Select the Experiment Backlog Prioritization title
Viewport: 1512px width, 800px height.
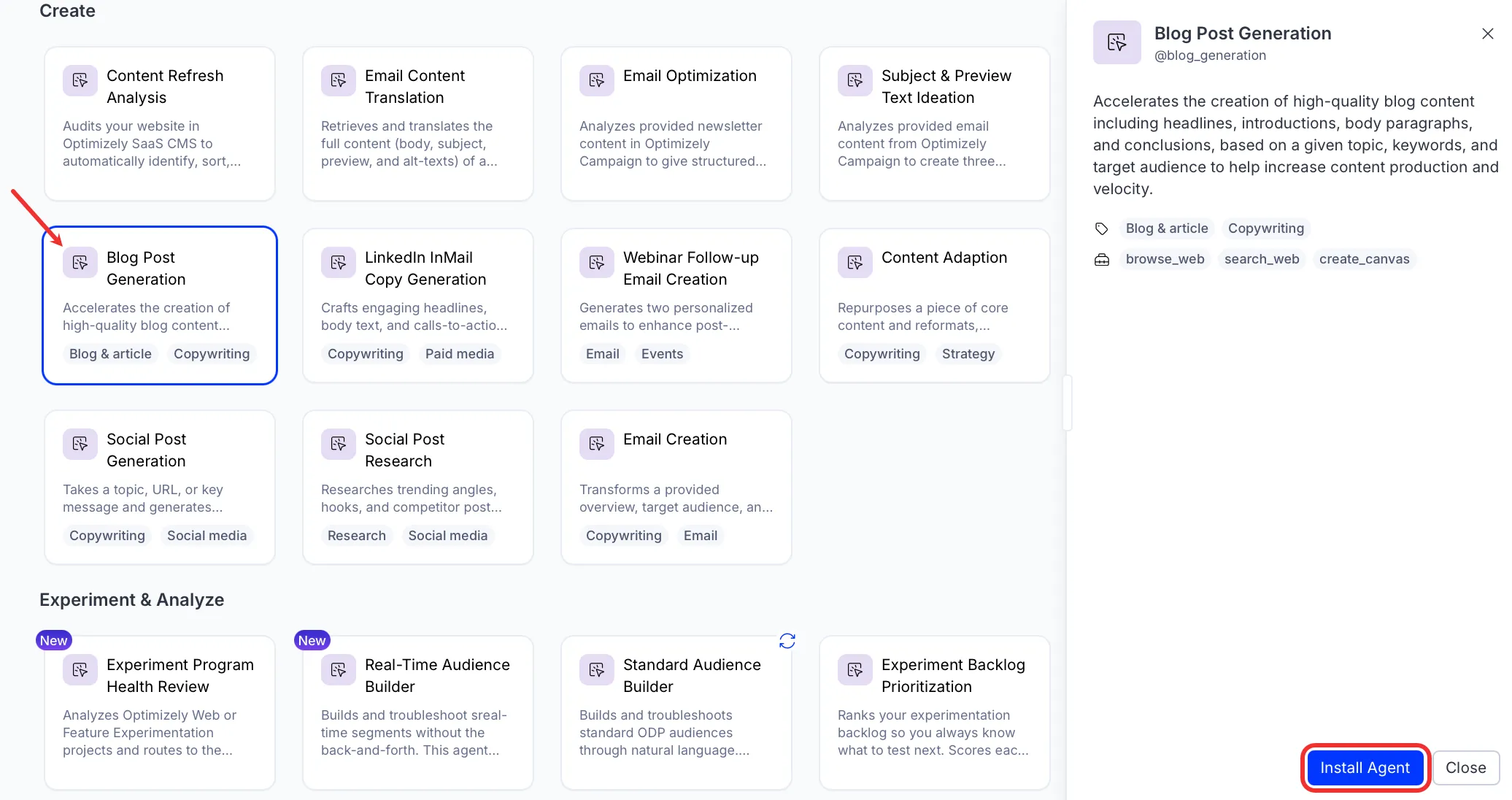(x=953, y=676)
